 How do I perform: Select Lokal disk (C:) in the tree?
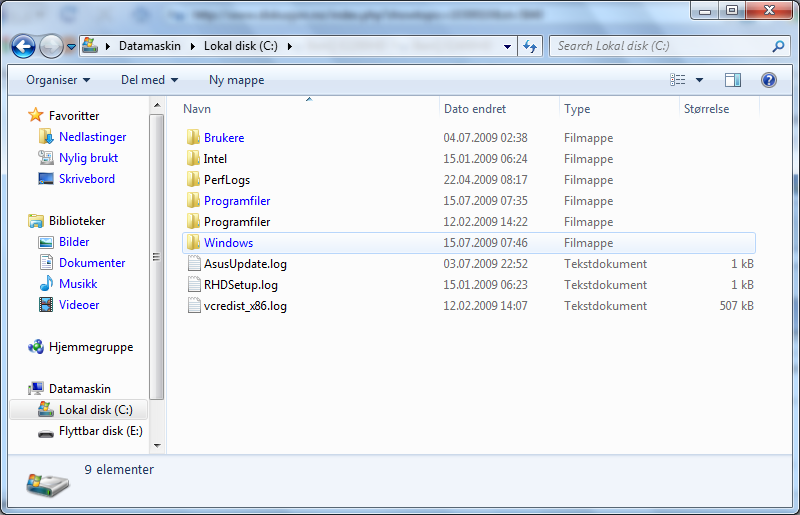tap(95, 409)
